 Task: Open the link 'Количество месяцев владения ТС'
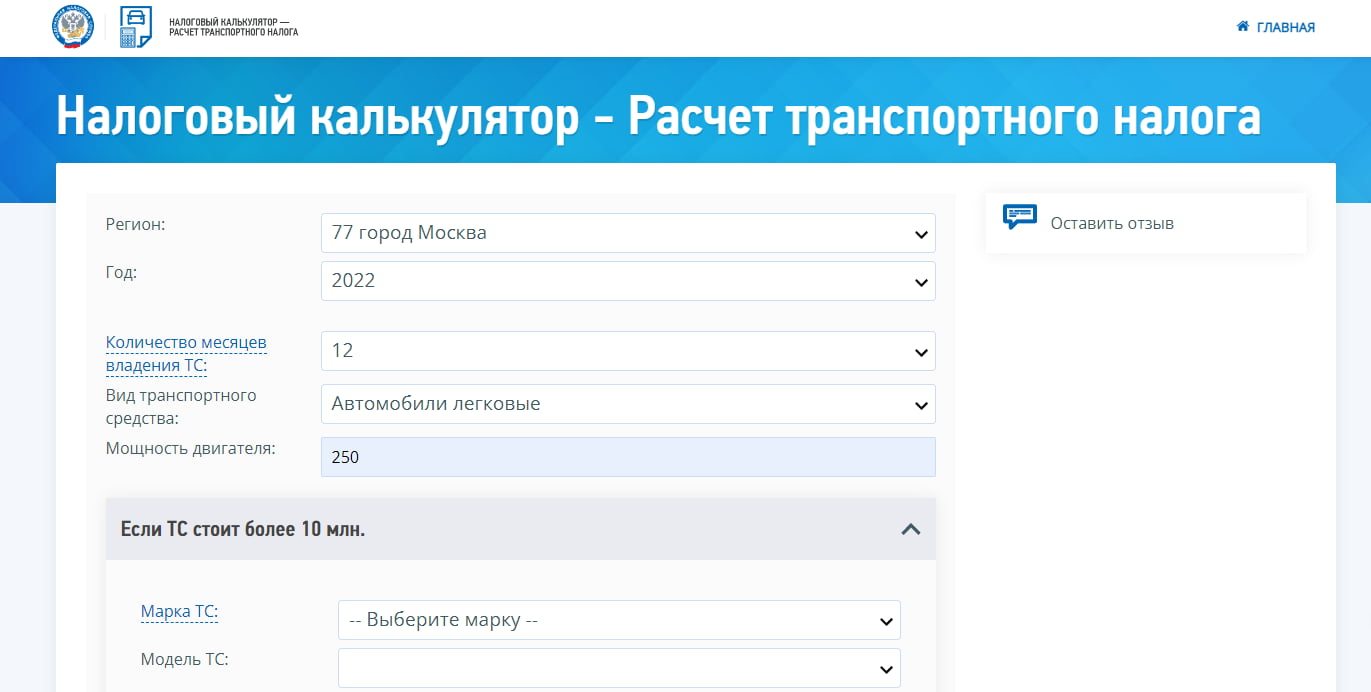tap(186, 353)
